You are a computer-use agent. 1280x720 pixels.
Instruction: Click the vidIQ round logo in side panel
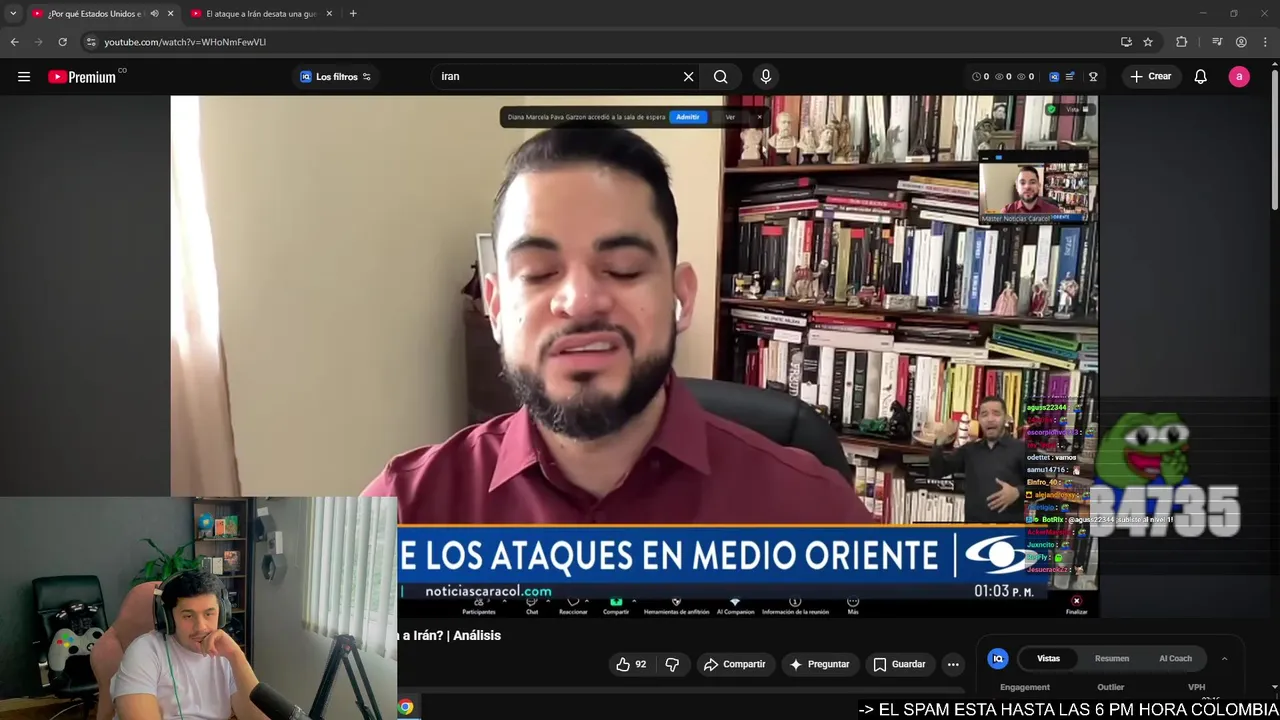[x=998, y=658]
